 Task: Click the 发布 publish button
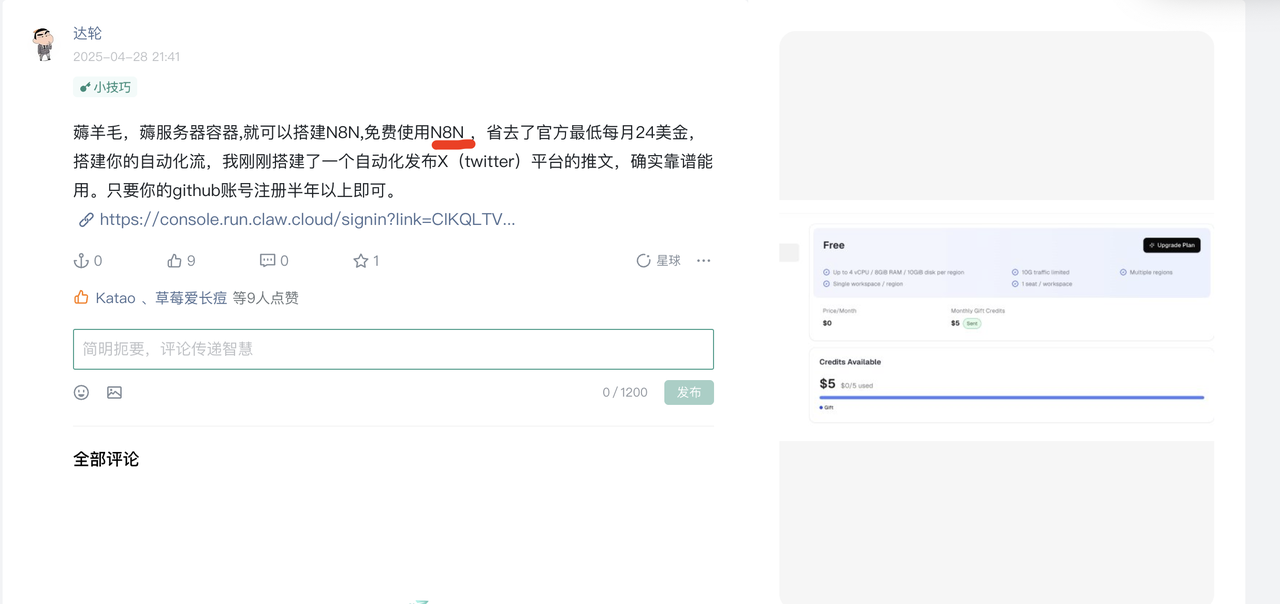[x=689, y=392]
